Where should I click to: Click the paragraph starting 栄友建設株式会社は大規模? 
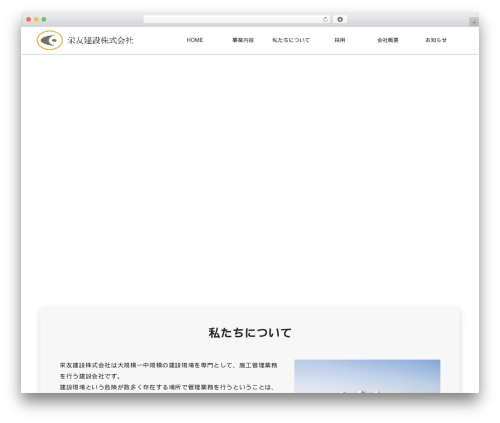[168, 371]
